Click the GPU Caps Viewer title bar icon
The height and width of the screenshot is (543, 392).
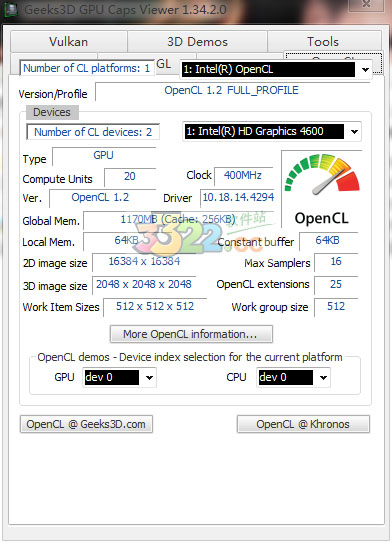point(11,9)
